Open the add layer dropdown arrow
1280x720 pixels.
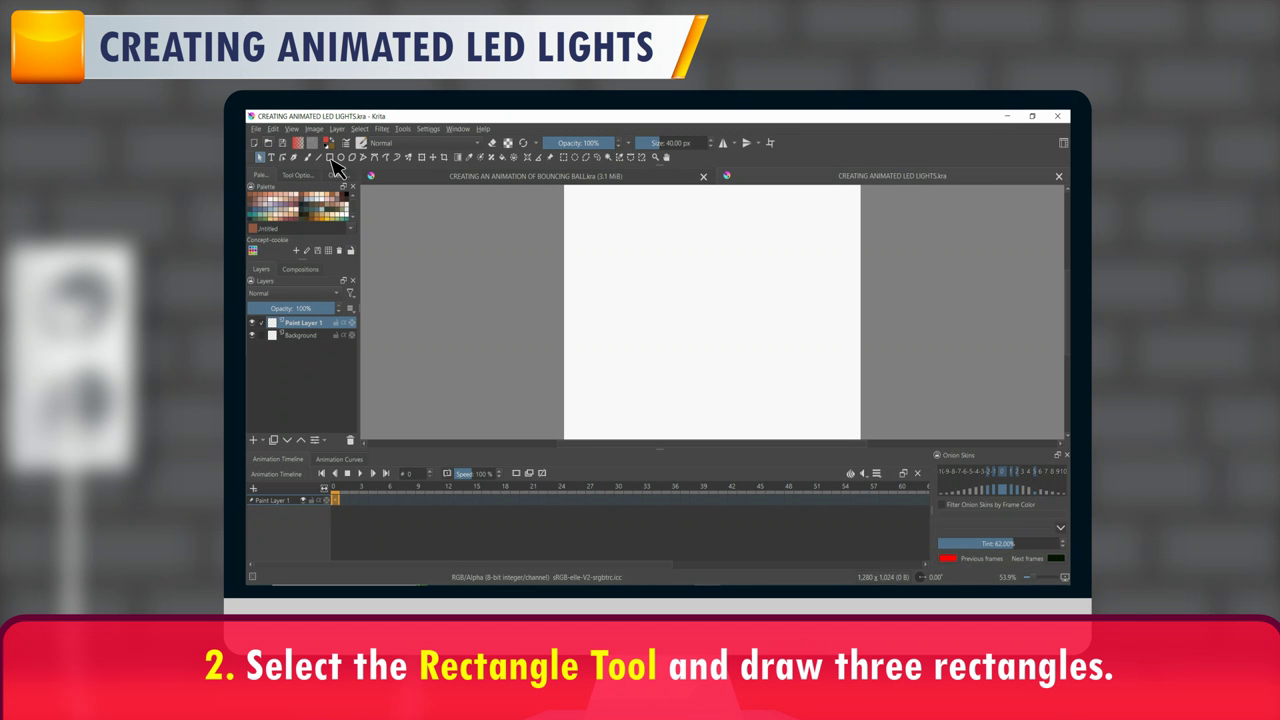tap(263, 440)
